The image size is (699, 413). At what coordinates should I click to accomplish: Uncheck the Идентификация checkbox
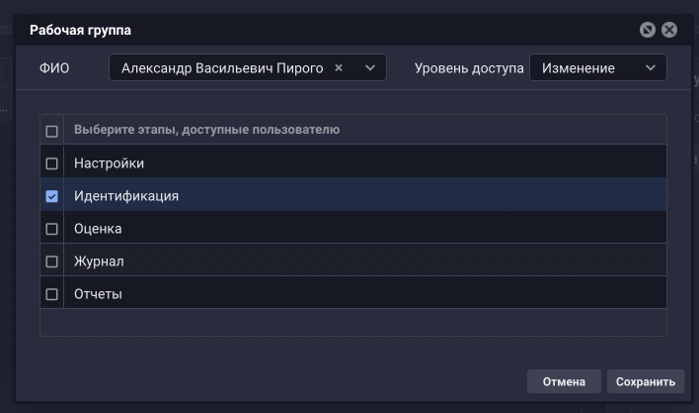point(52,196)
